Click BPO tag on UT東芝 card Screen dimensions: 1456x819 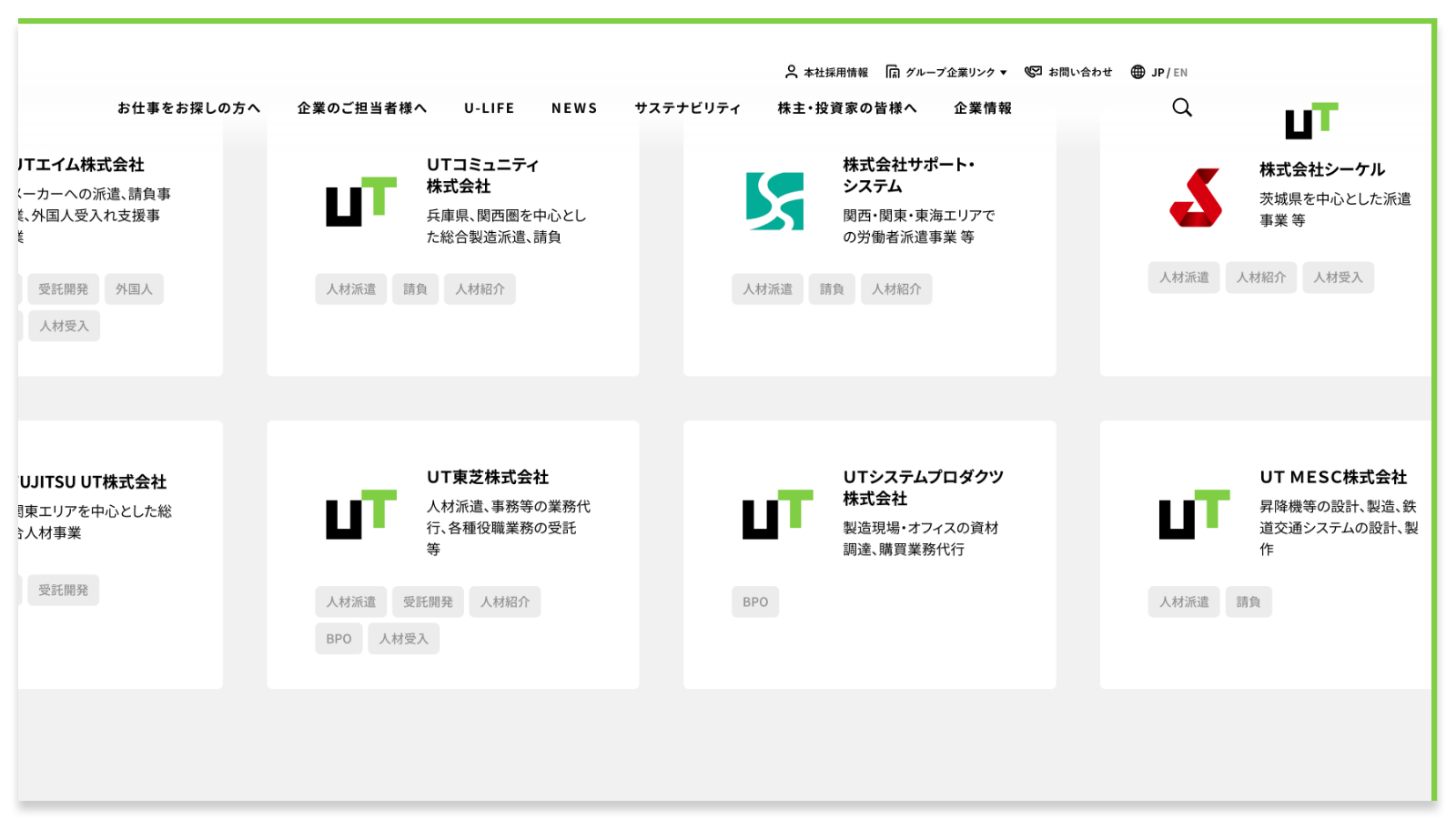[x=339, y=639]
